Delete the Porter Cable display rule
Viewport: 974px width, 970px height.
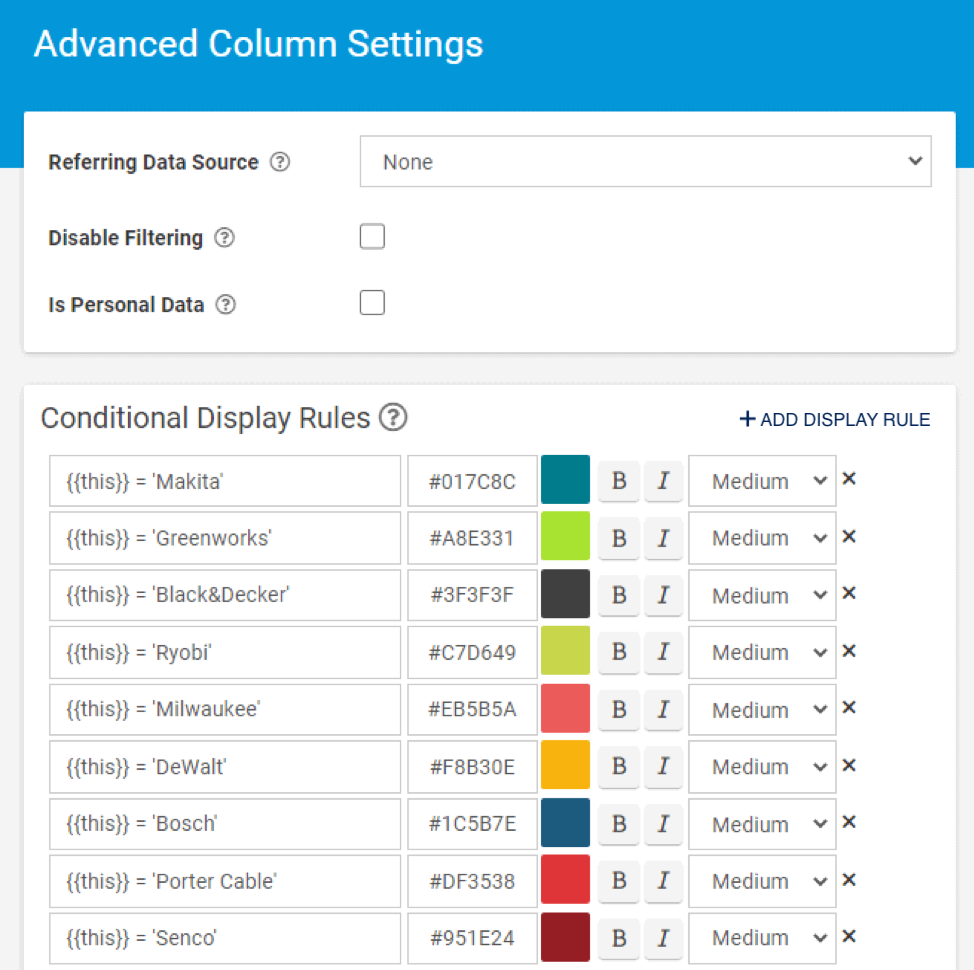pyautogui.click(x=849, y=880)
